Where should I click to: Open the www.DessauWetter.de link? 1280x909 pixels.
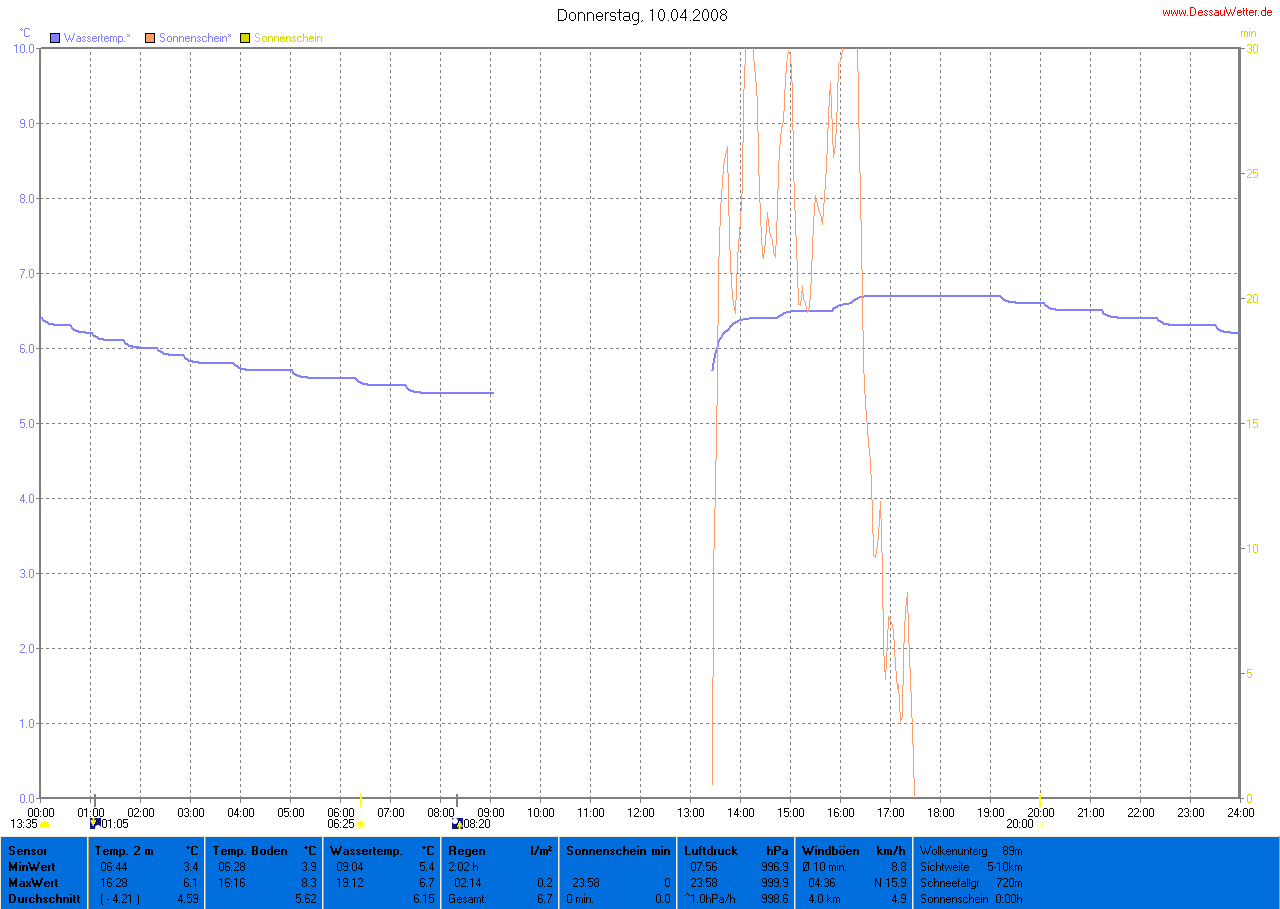[1217, 12]
